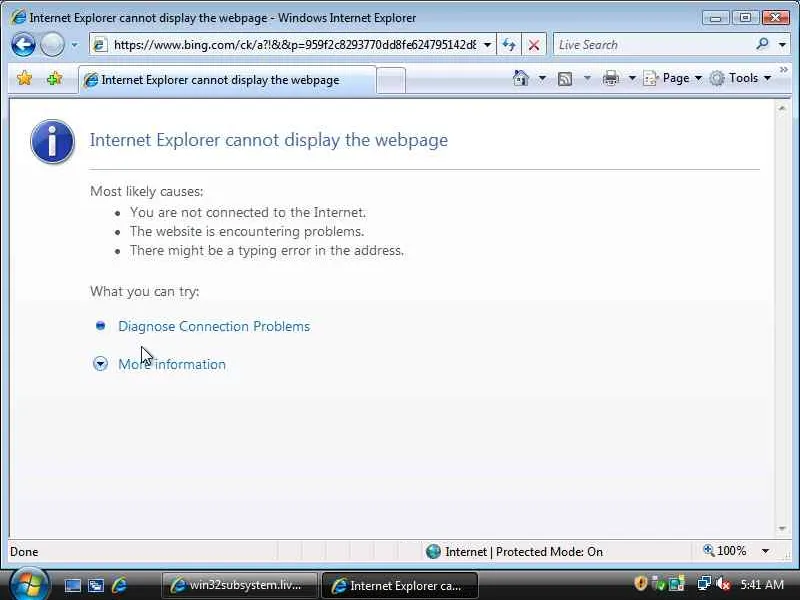
Task: Launch Internet Explorer from quick launch
Action: click(x=119, y=585)
